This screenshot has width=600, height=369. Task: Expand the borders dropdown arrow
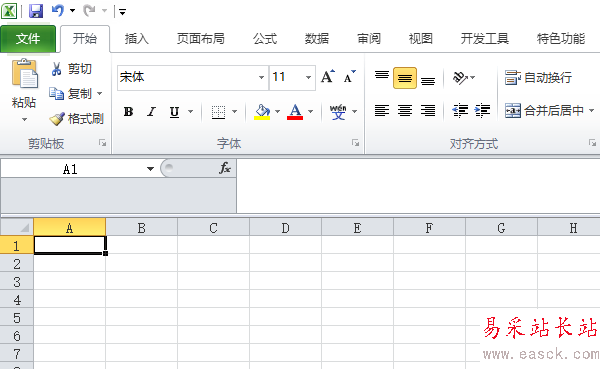[235, 112]
